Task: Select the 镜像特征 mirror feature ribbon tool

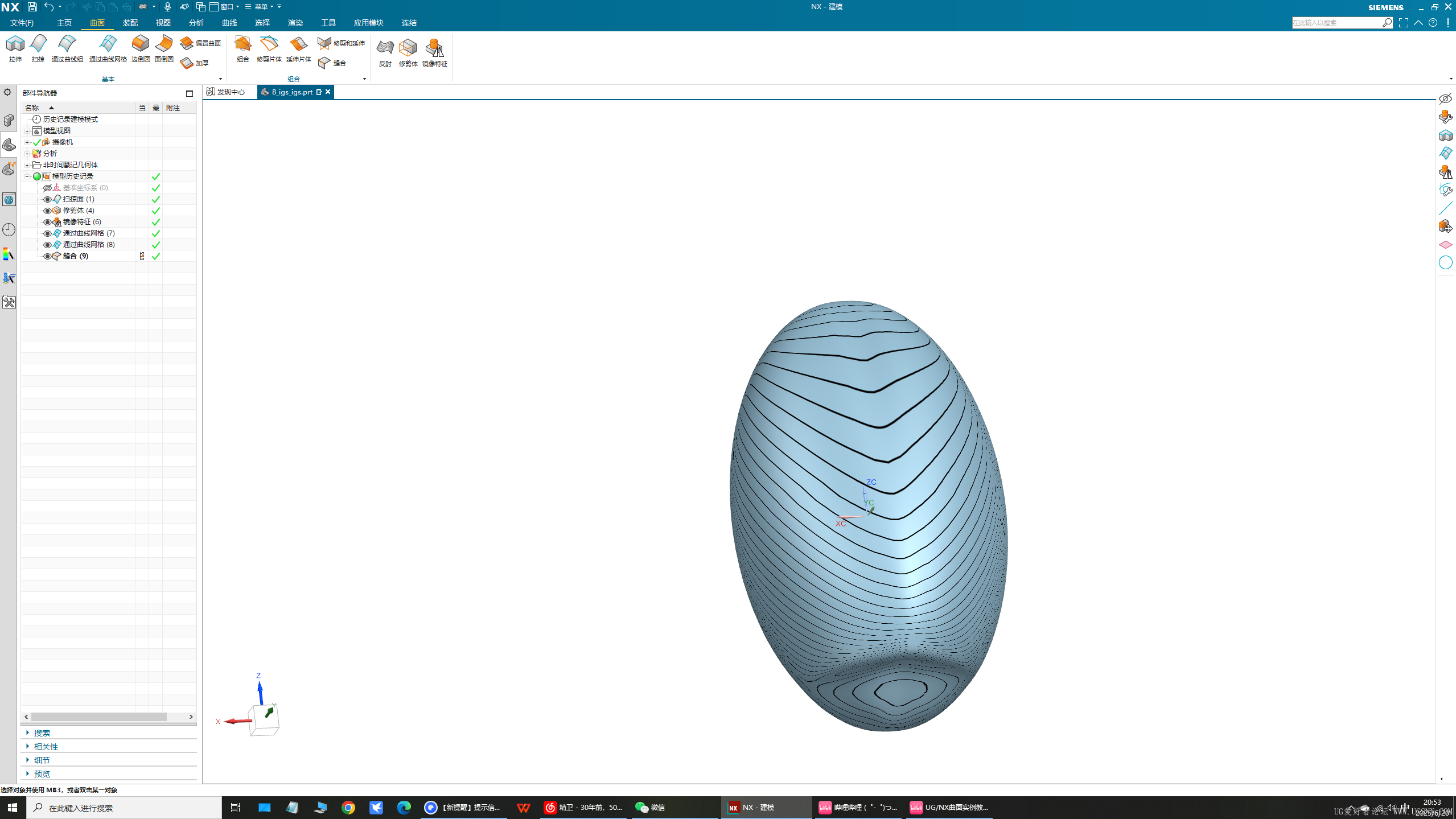Action: coord(435,53)
